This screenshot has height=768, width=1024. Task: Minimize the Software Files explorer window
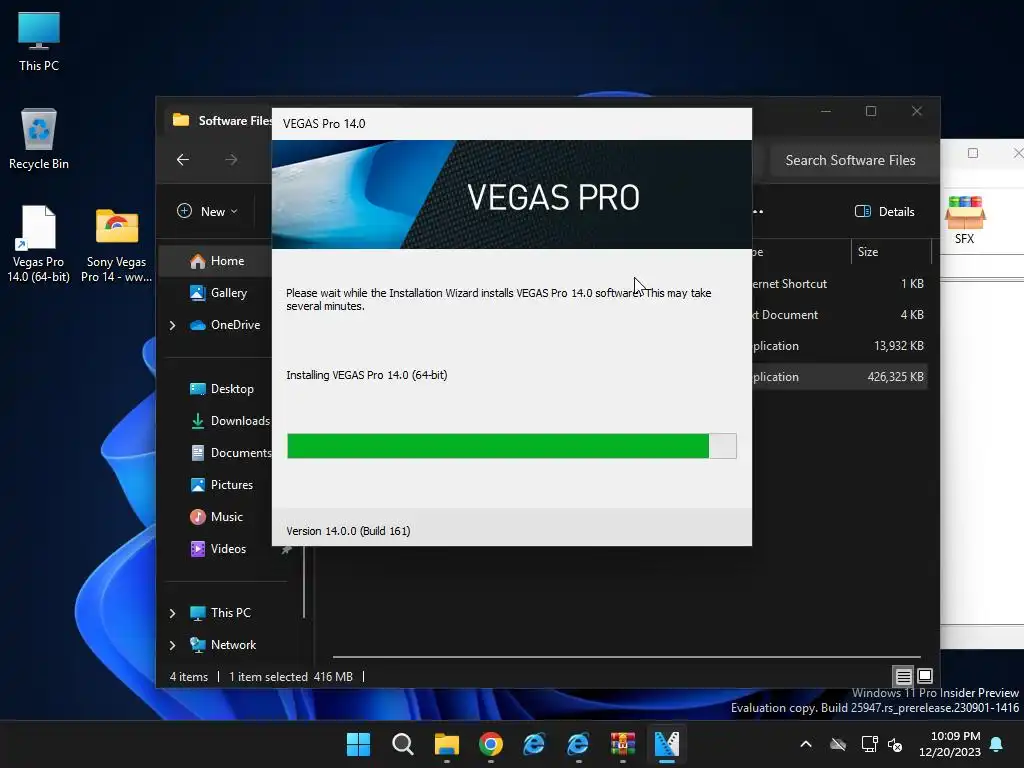[x=825, y=111]
